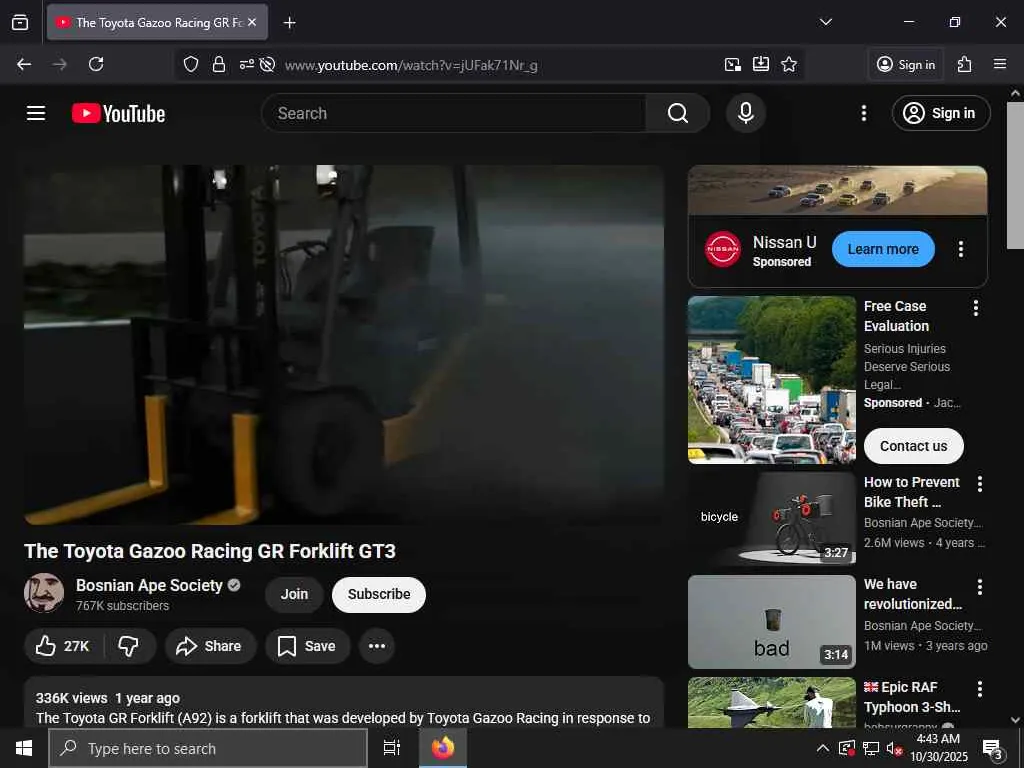Open Windows Start menu

[x=24, y=748]
